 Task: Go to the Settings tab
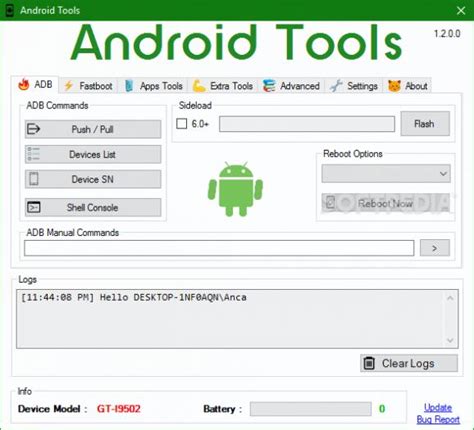(x=354, y=86)
